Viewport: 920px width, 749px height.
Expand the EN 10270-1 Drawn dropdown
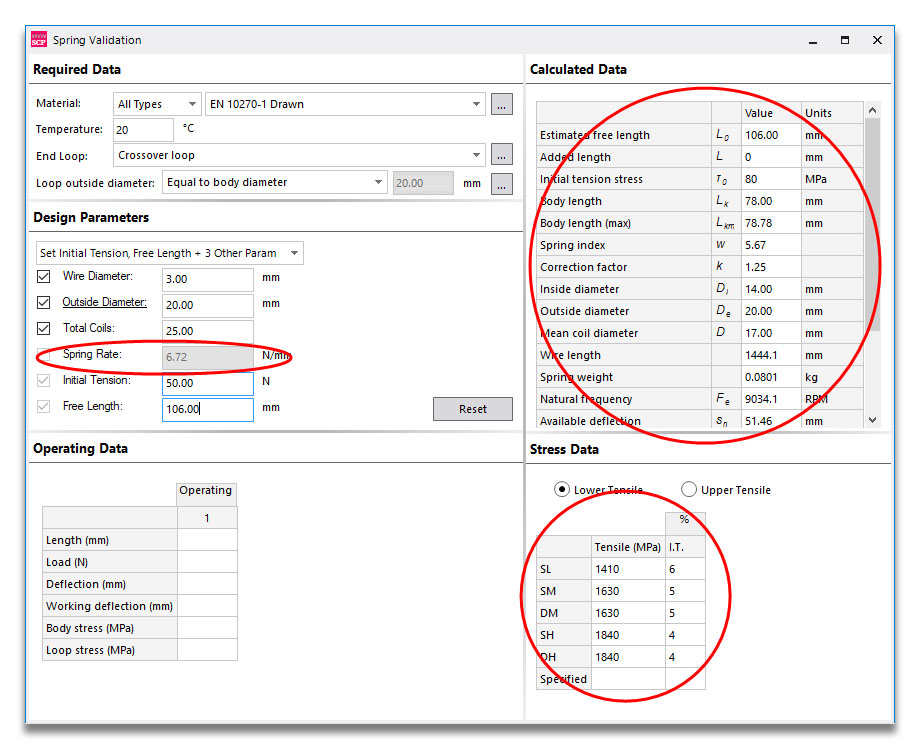[345, 104]
